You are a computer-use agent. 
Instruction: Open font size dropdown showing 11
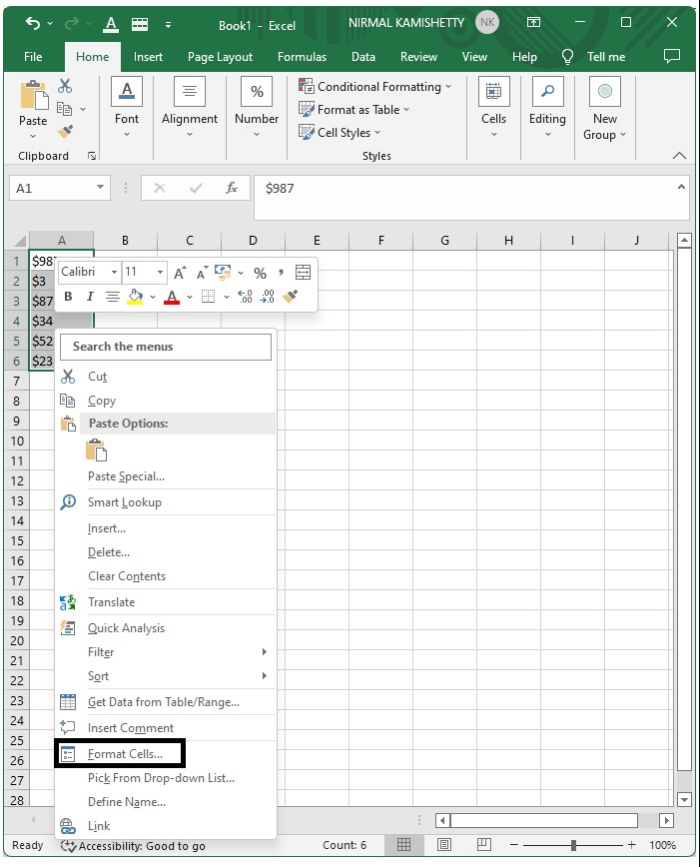(160, 272)
